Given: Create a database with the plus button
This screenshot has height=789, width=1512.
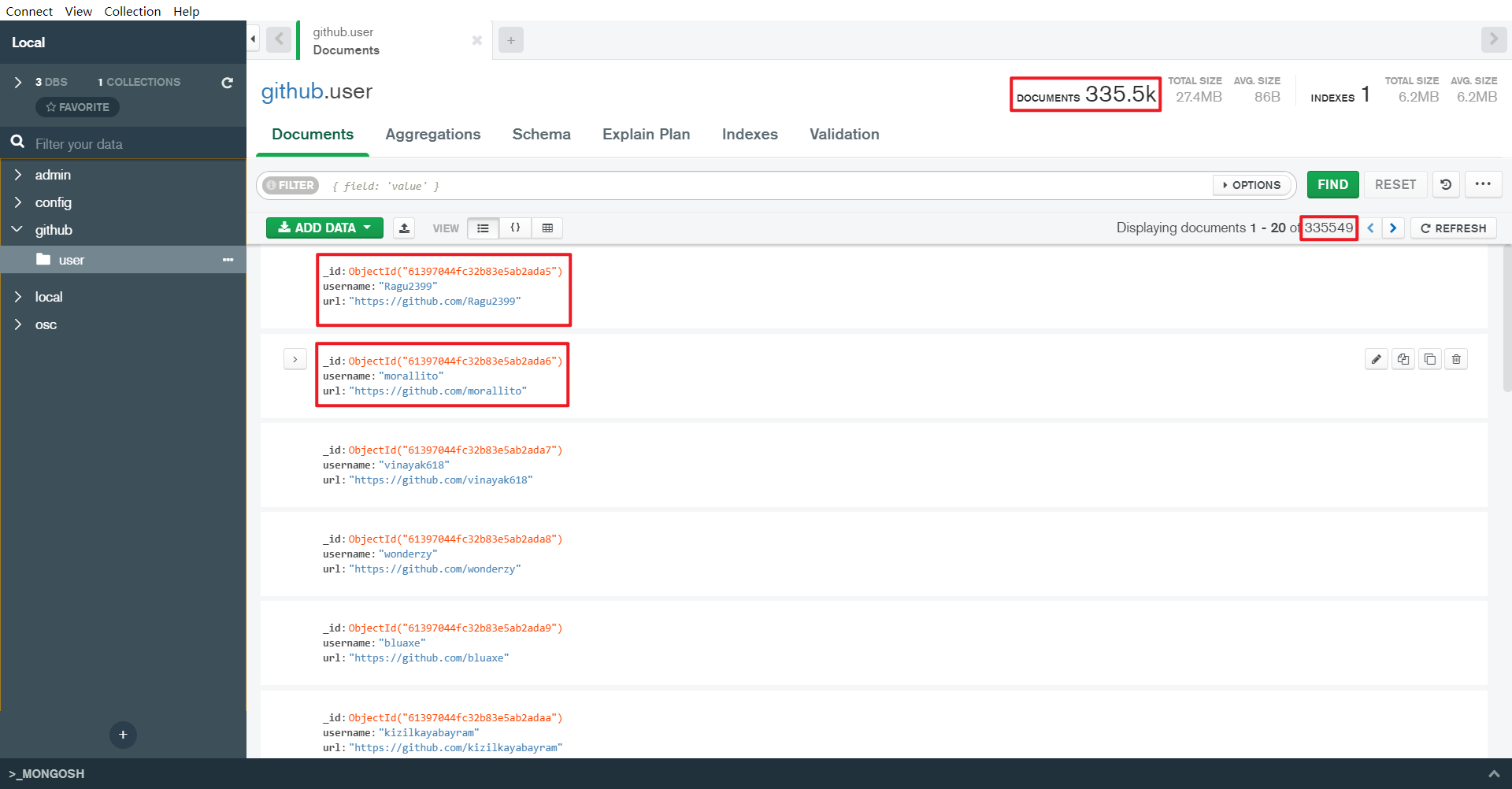Looking at the screenshot, I should click(123, 735).
